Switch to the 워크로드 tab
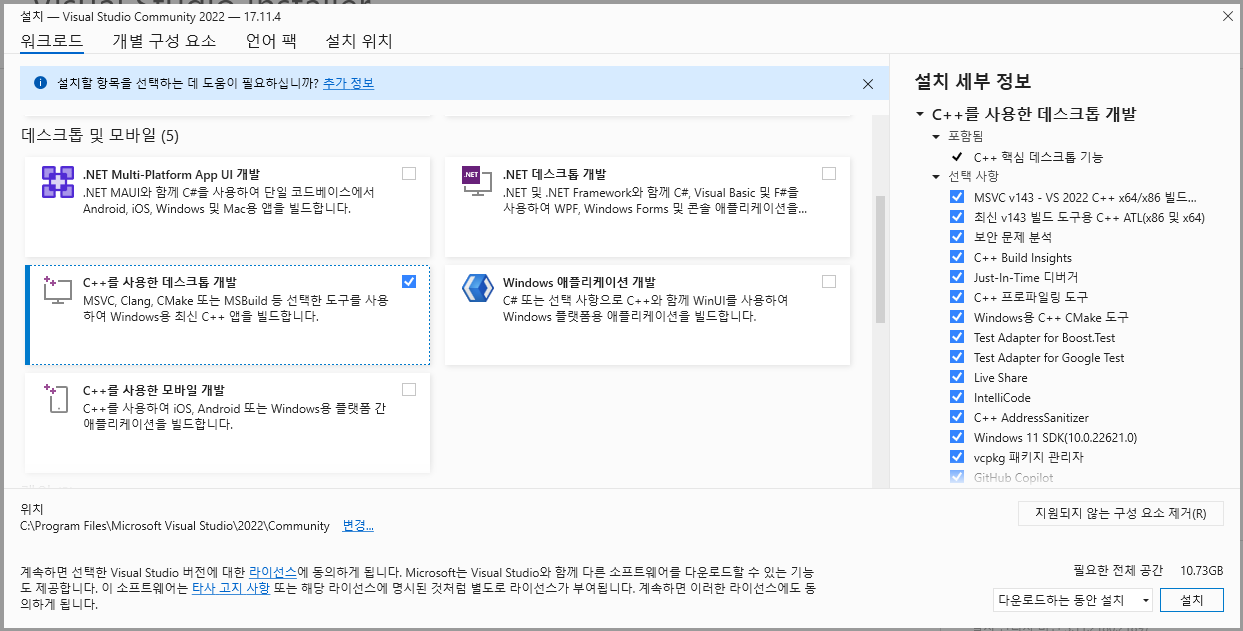Viewport: 1243px width, 631px height. point(52,41)
